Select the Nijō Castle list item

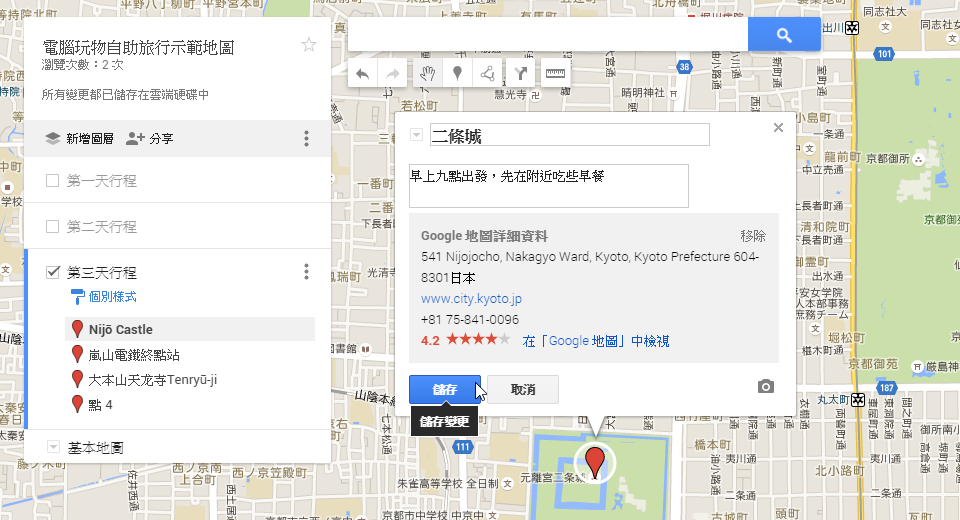(x=190, y=329)
